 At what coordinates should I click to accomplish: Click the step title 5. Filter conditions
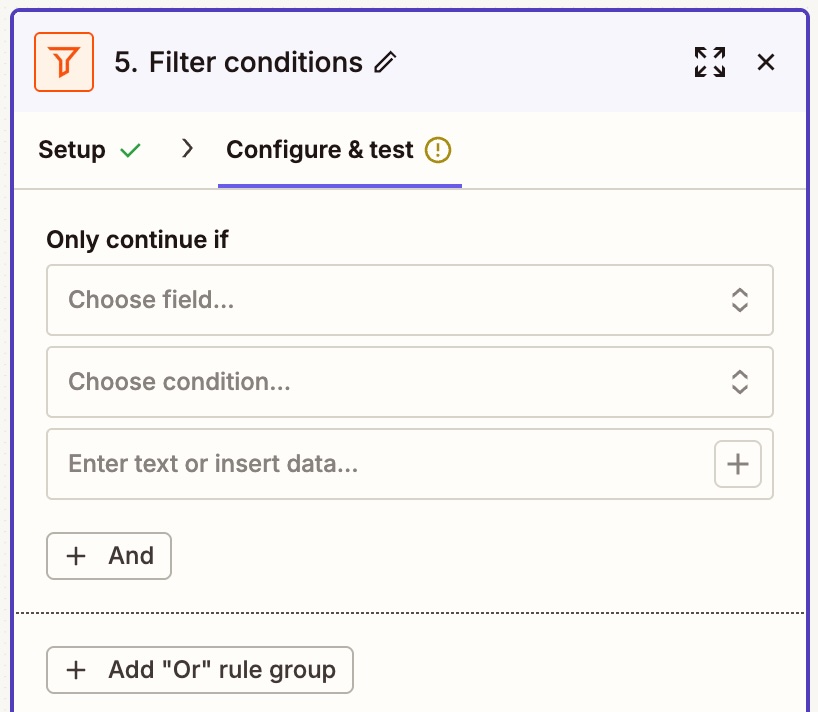click(243, 62)
